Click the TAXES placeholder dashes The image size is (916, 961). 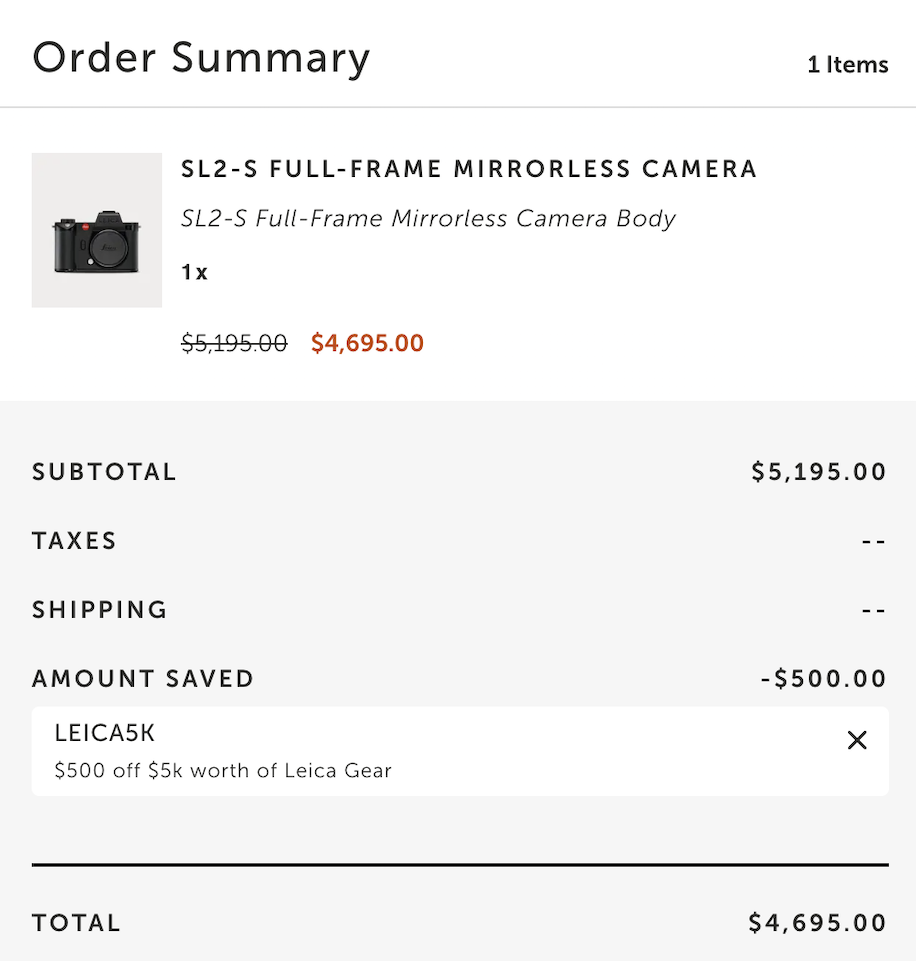pos(874,540)
